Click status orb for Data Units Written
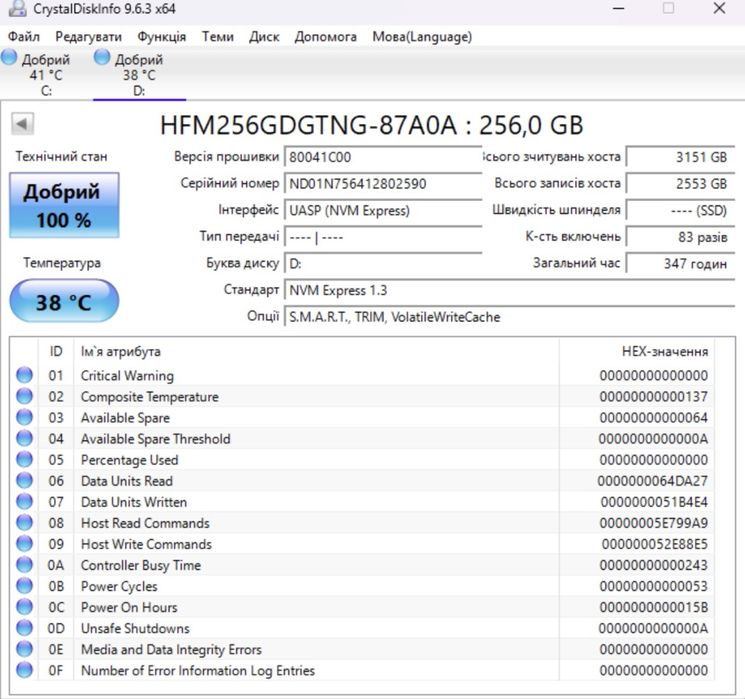Viewport: 745px width, 699px height. [24, 501]
